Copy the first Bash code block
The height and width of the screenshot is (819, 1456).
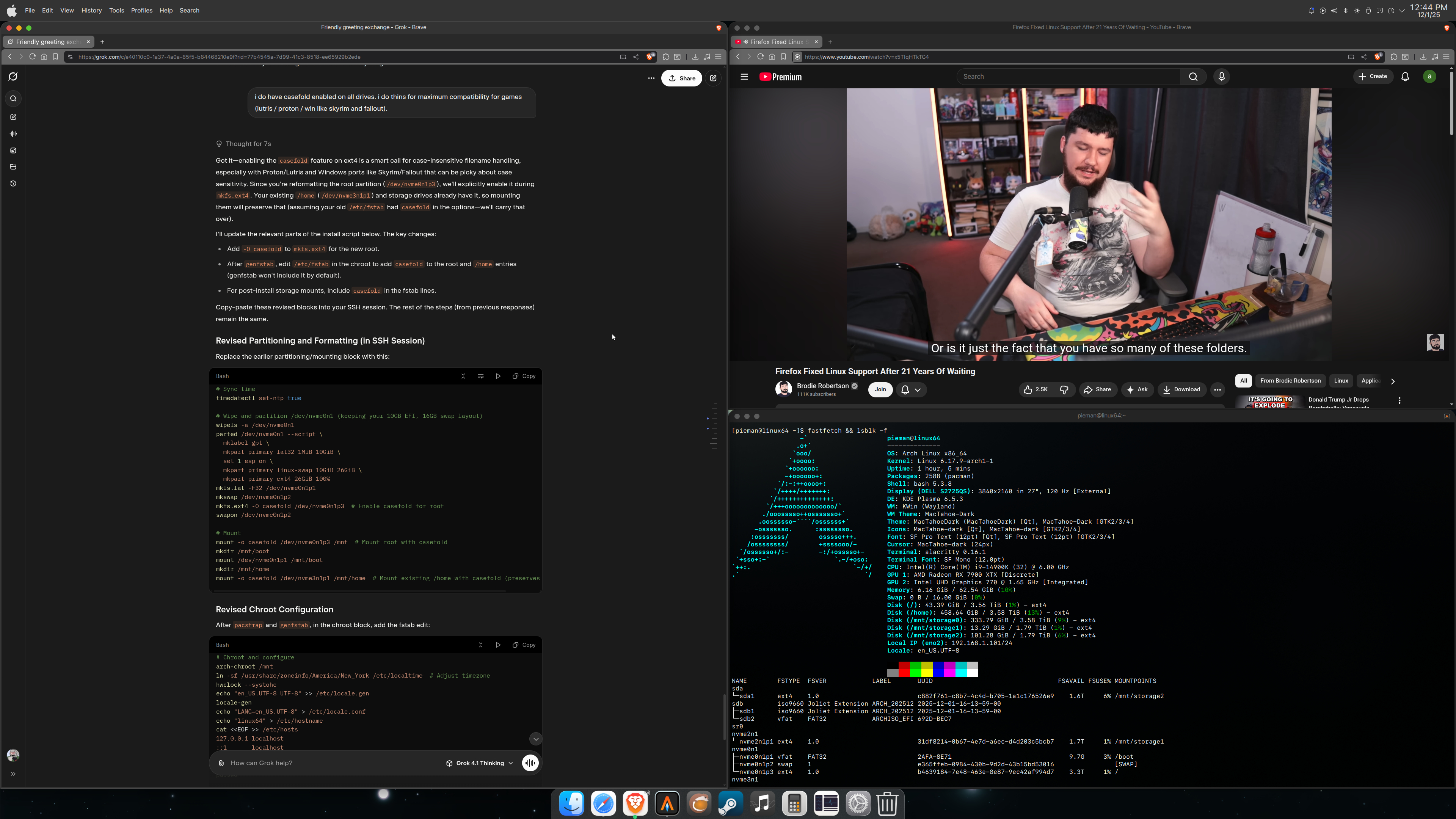(524, 377)
